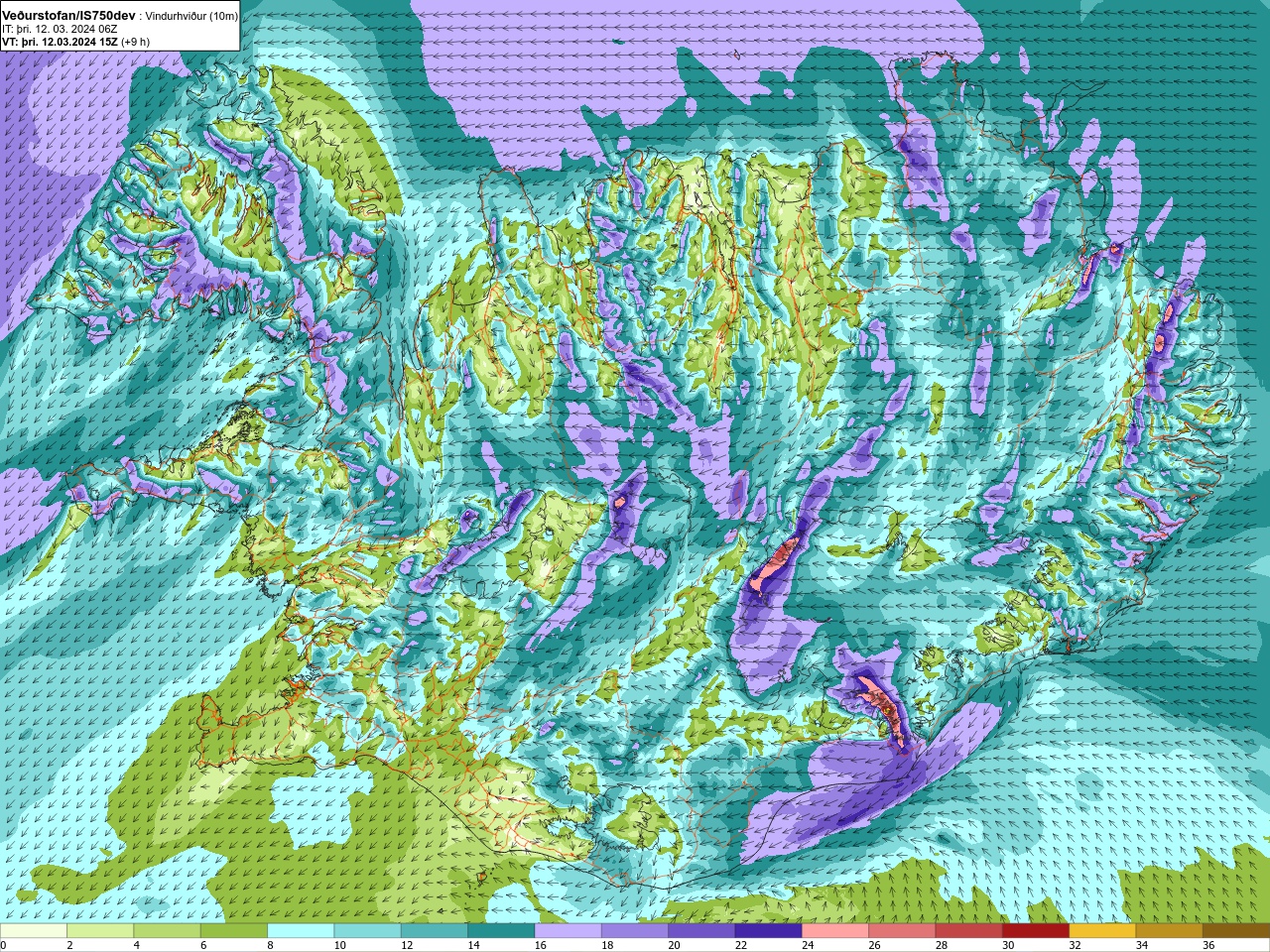Click the 32–34 yellow legend swatch
This screenshot has width=1270, height=952.
click(x=1102, y=931)
